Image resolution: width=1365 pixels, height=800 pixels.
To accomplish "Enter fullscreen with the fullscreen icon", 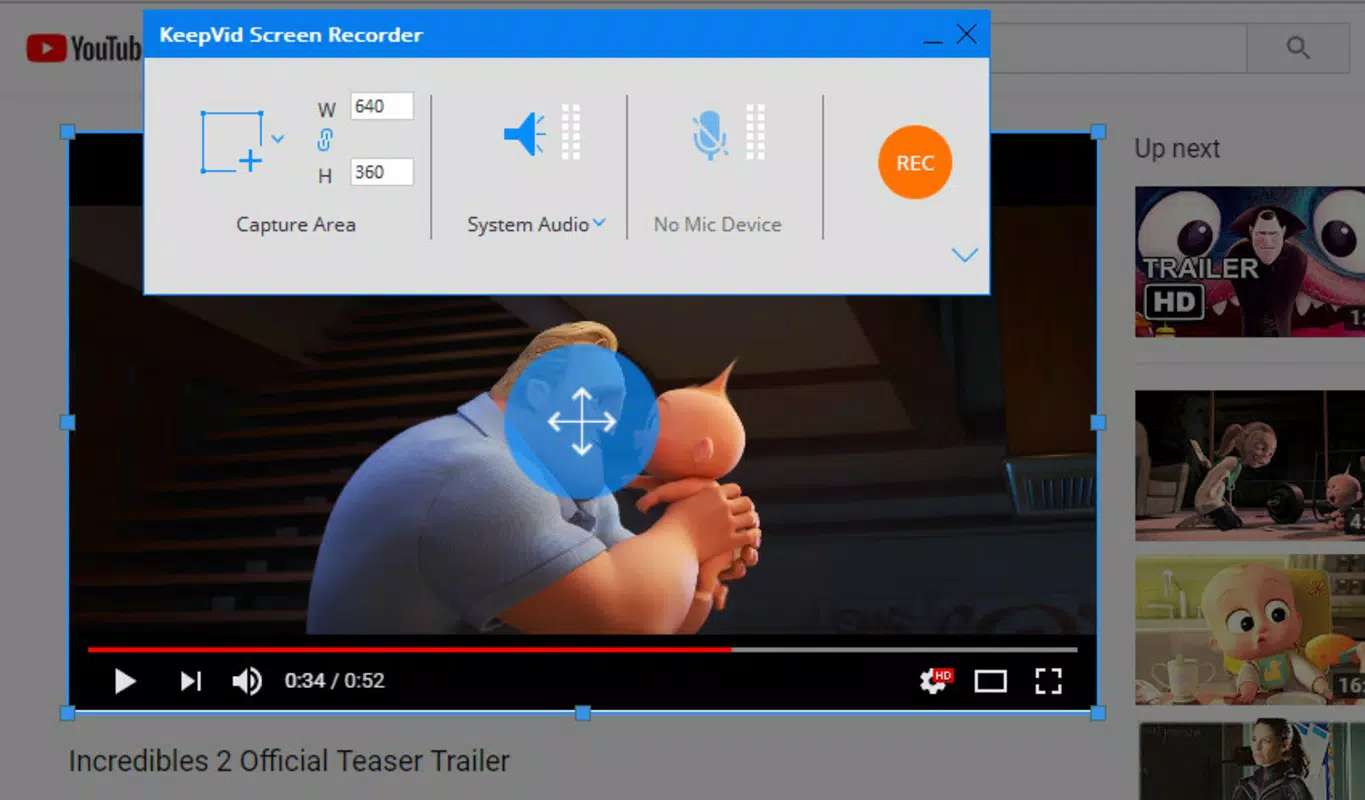I will pyautogui.click(x=1048, y=681).
